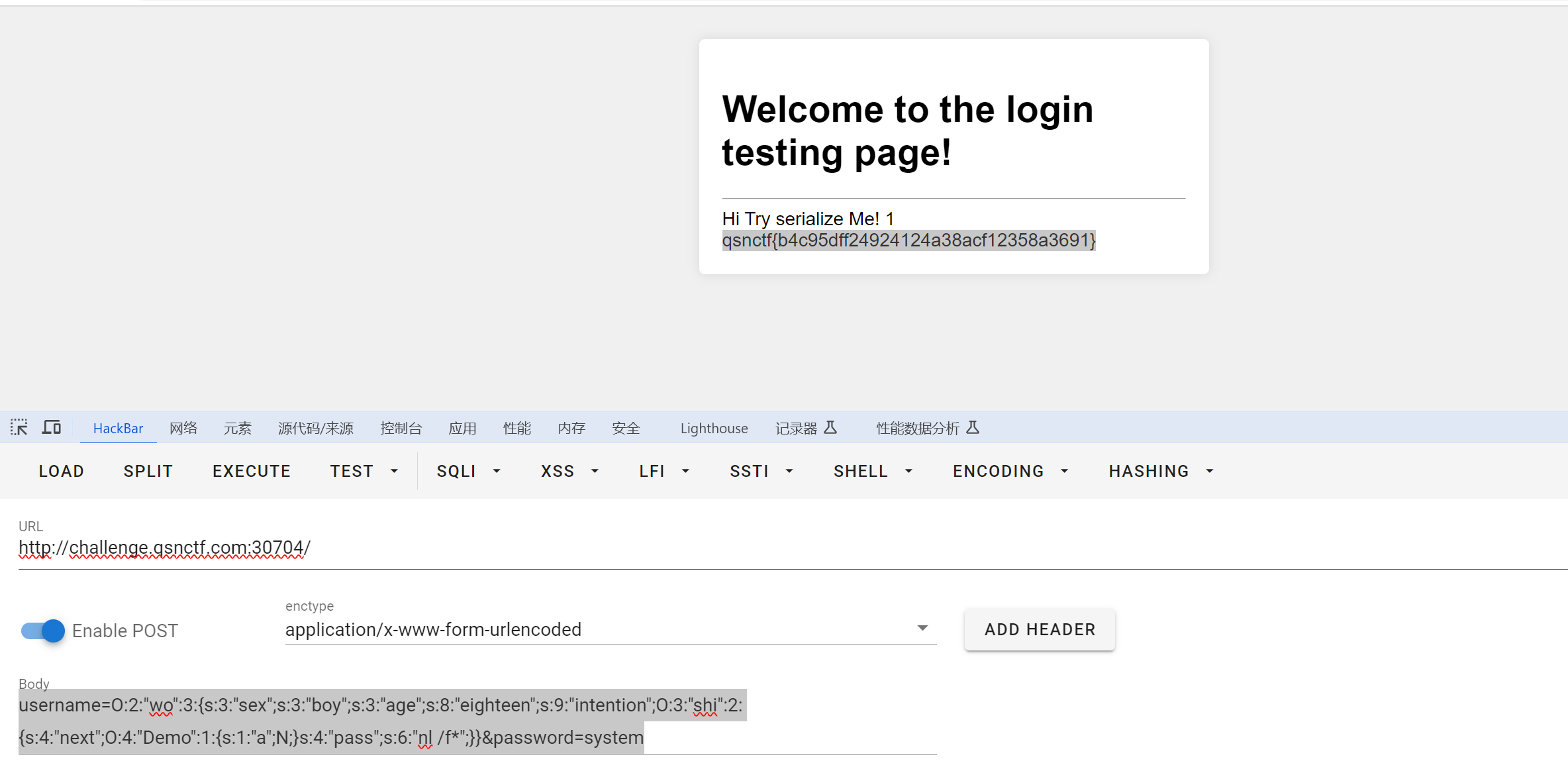Toggle the device toolbar icon
The image size is (1568, 771).
pos(52,427)
